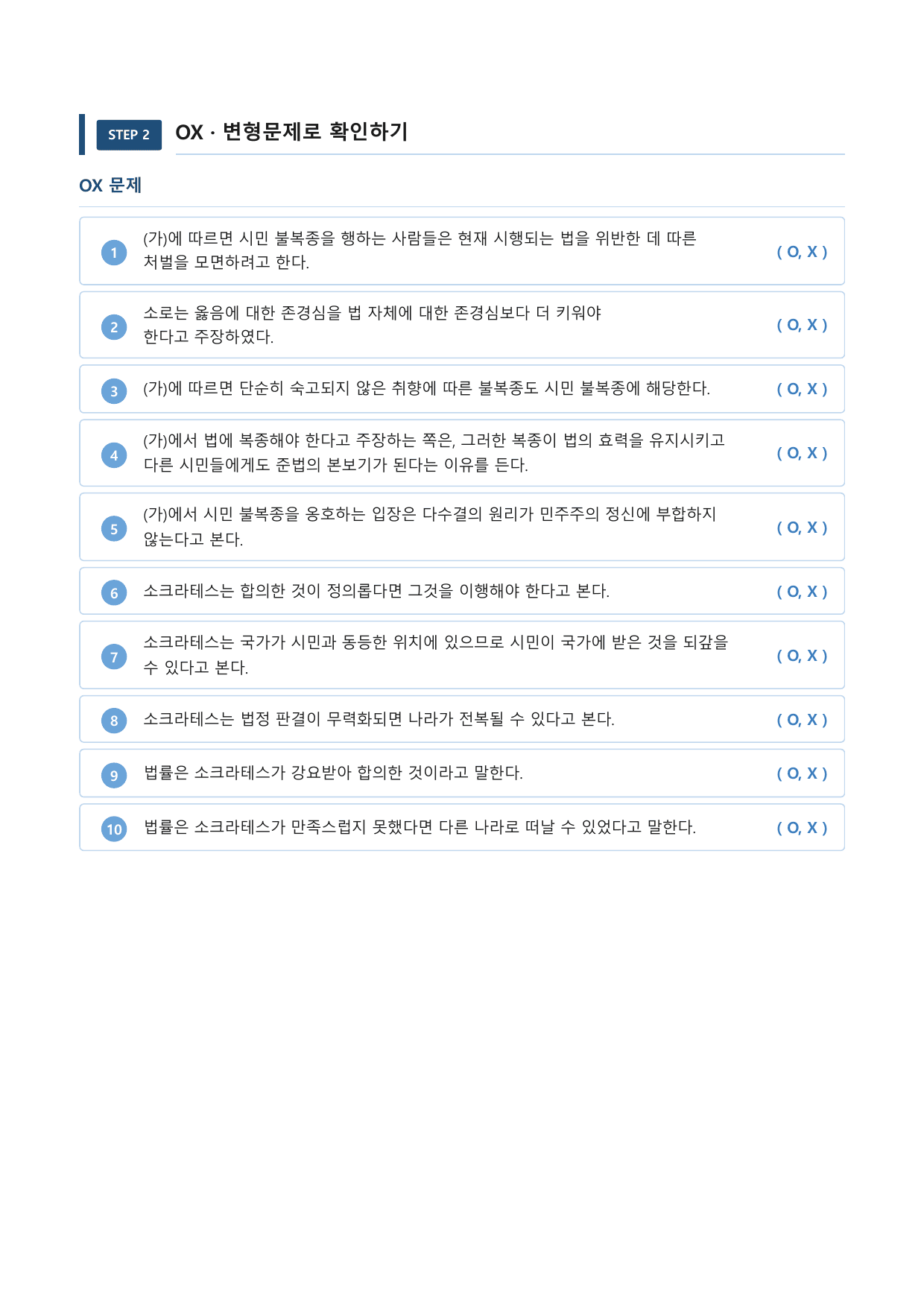Click the 'OX 문제' section title
This screenshot has width=924, height=1307.
110,186
